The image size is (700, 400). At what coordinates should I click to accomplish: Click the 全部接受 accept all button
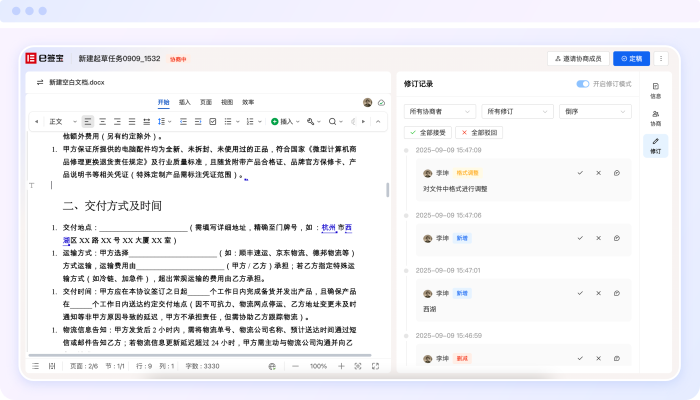[427, 132]
